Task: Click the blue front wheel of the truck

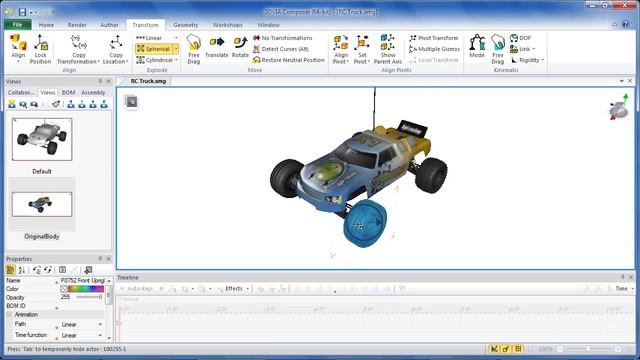Action: click(364, 224)
